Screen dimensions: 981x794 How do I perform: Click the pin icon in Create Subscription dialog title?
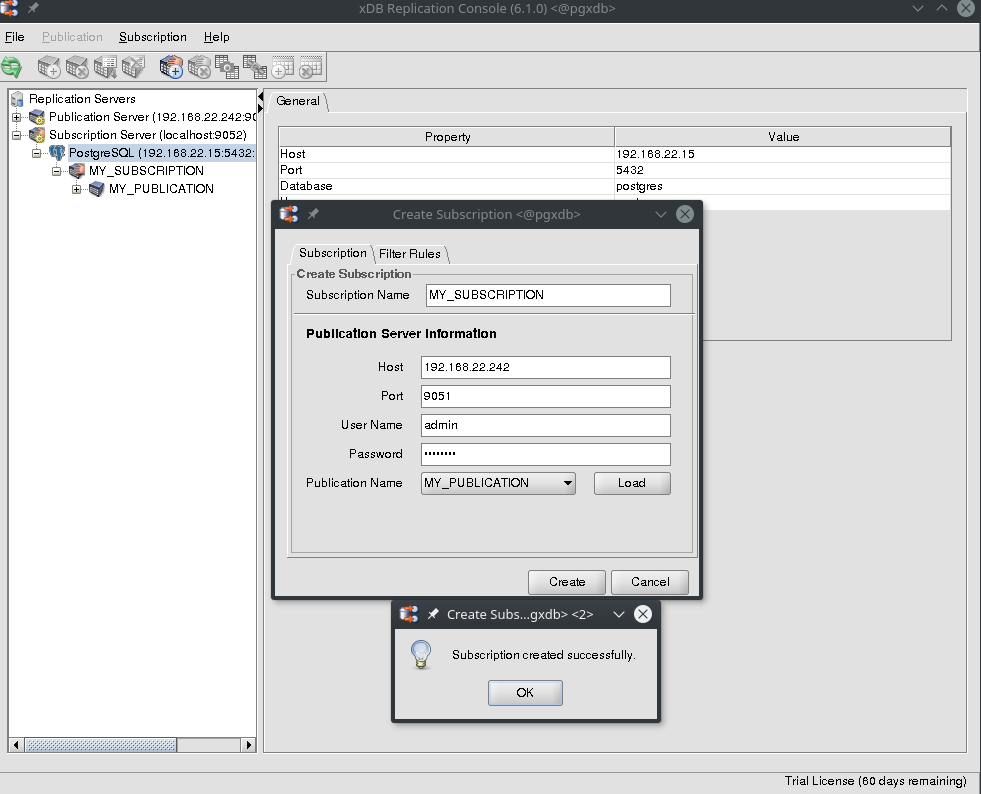(313, 214)
